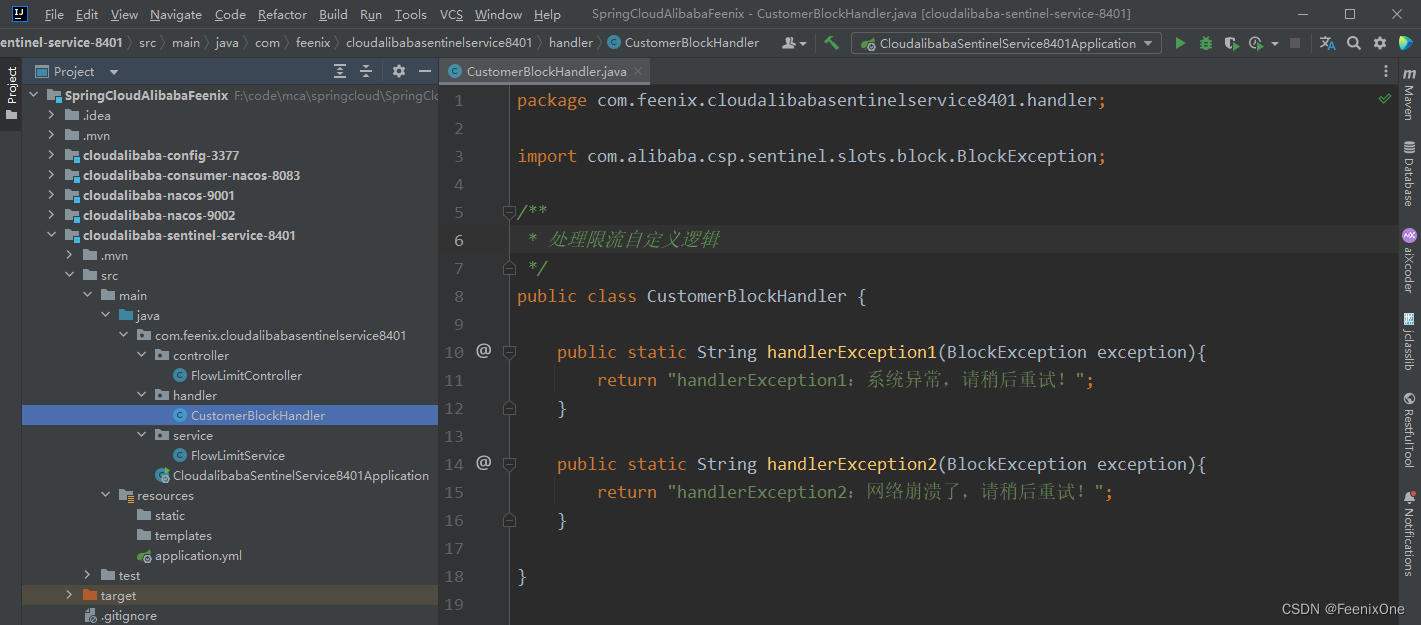Image resolution: width=1421 pixels, height=625 pixels.
Task: Open the Notifications tool window
Action: [x=1409, y=533]
